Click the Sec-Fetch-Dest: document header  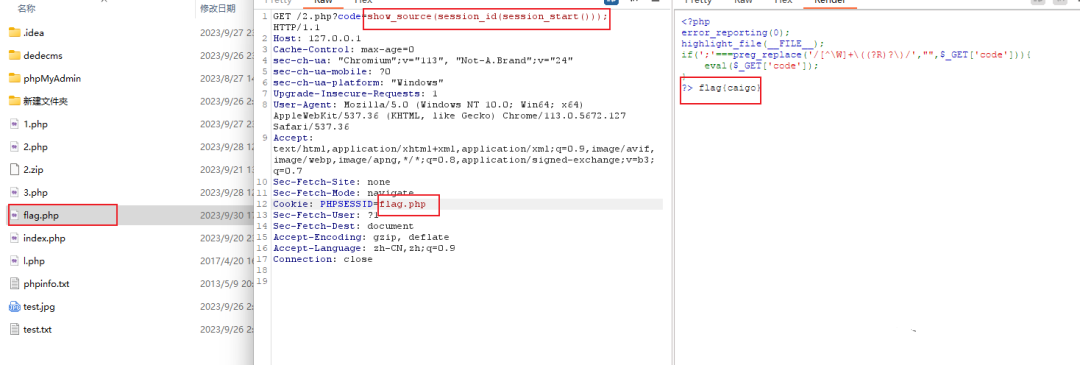coord(344,226)
